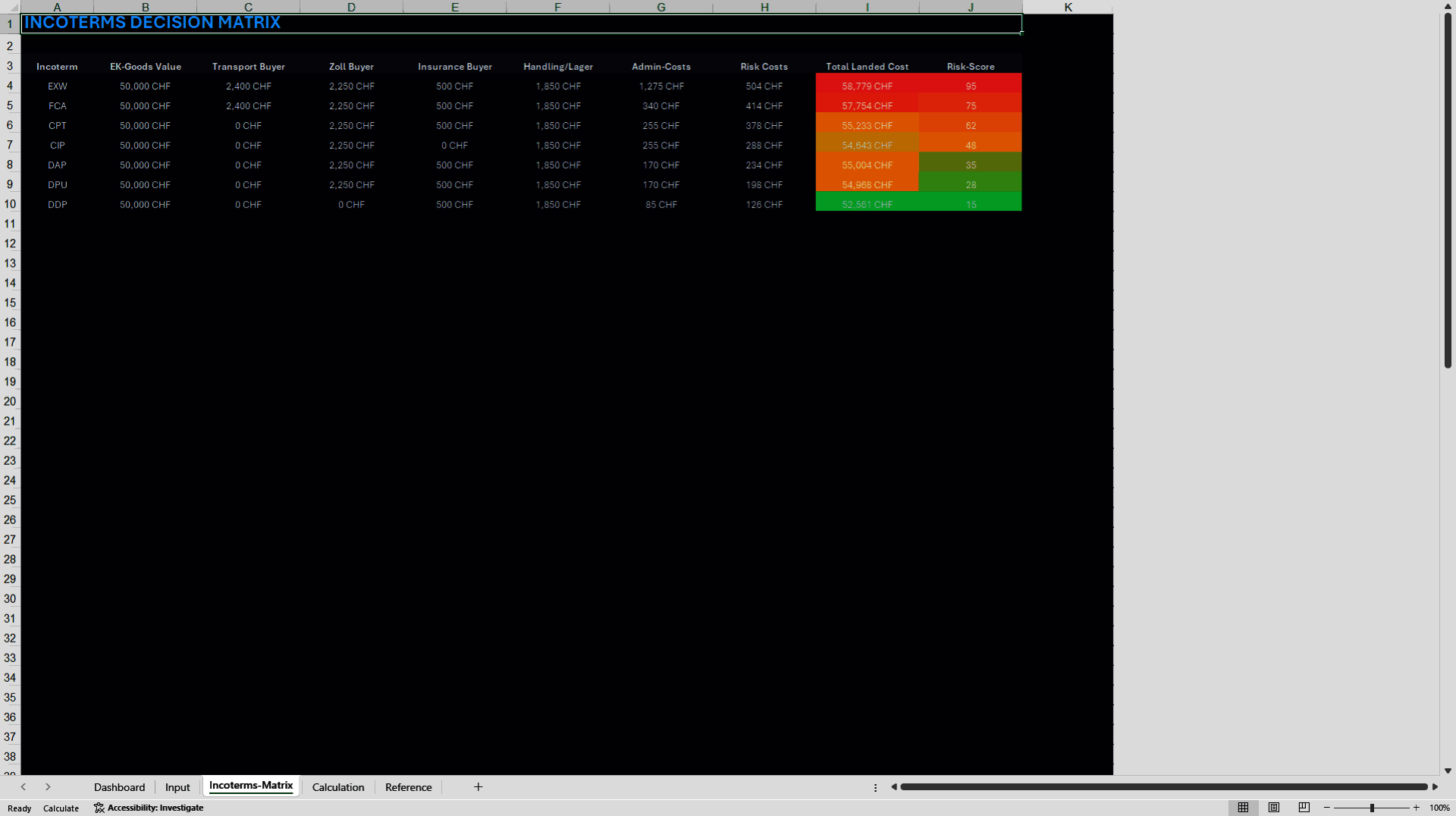Open the Reference sheet tab

click(409, 787)
